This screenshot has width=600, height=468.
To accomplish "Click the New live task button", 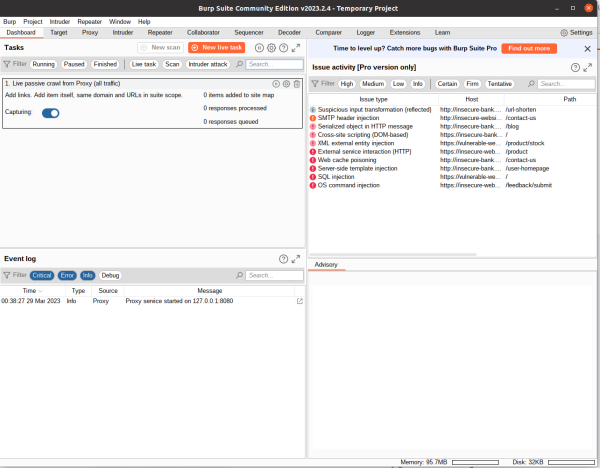I will click(x=217, y=47).
